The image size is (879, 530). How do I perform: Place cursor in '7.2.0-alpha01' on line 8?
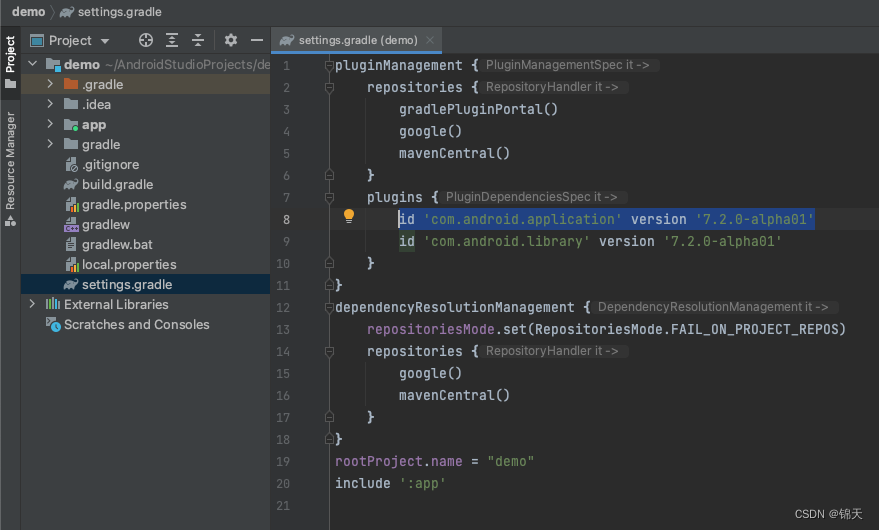click(x=755, y=219)
